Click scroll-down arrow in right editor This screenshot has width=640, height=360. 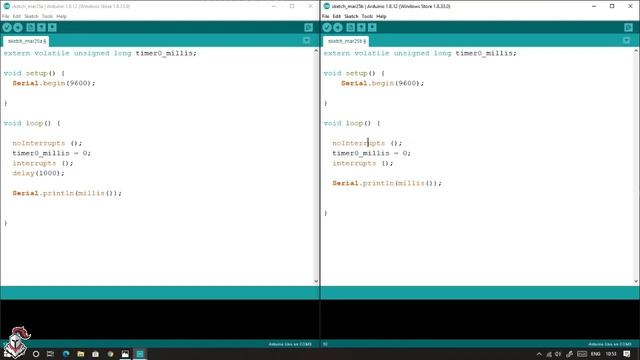click(636, 281)
